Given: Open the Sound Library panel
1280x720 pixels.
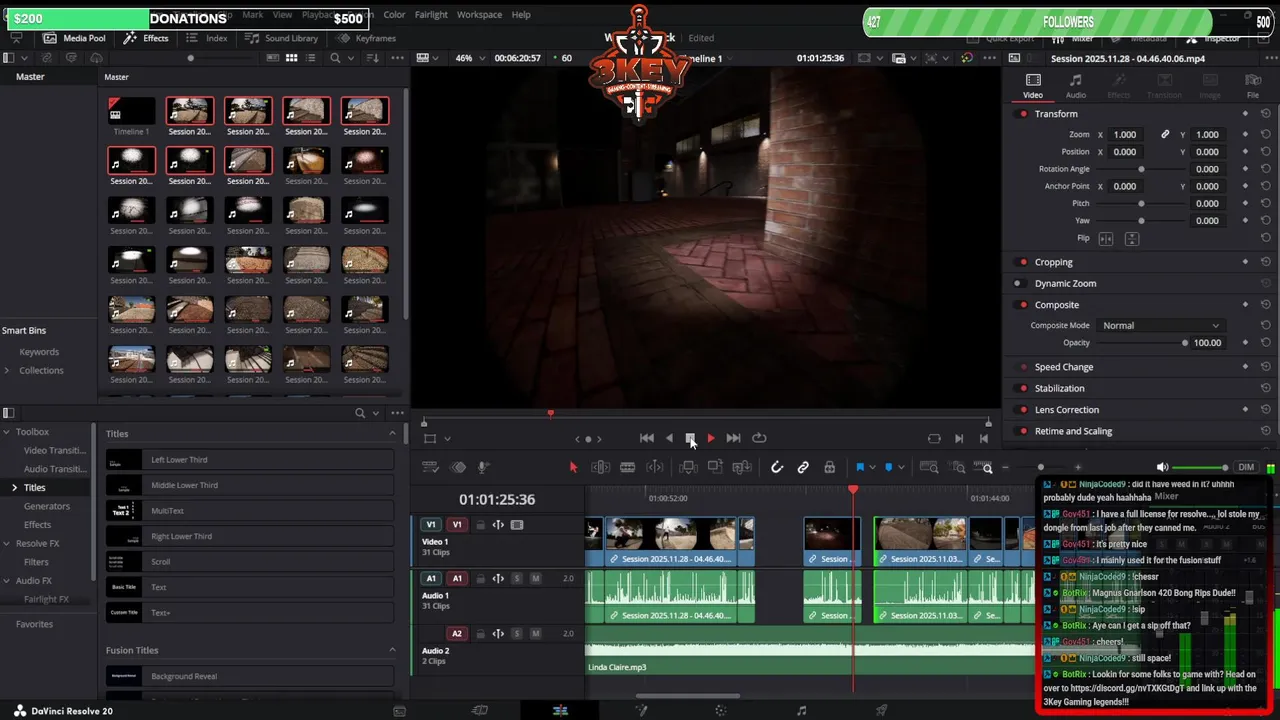Looking at the screenshot, I should (x=282, y=38).
